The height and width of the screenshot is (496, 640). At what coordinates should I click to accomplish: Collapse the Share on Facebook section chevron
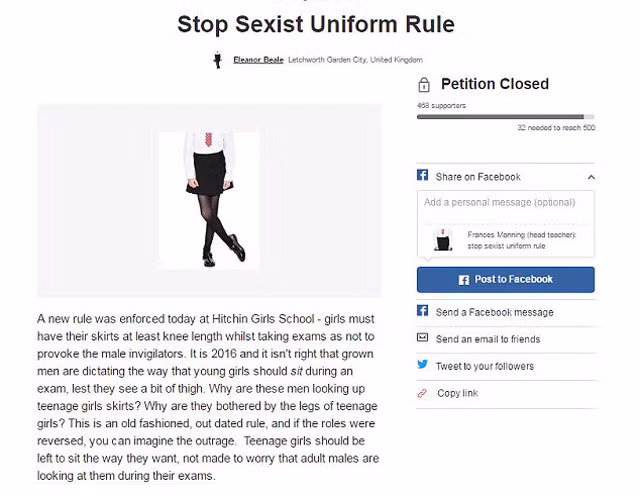point(591,177)
